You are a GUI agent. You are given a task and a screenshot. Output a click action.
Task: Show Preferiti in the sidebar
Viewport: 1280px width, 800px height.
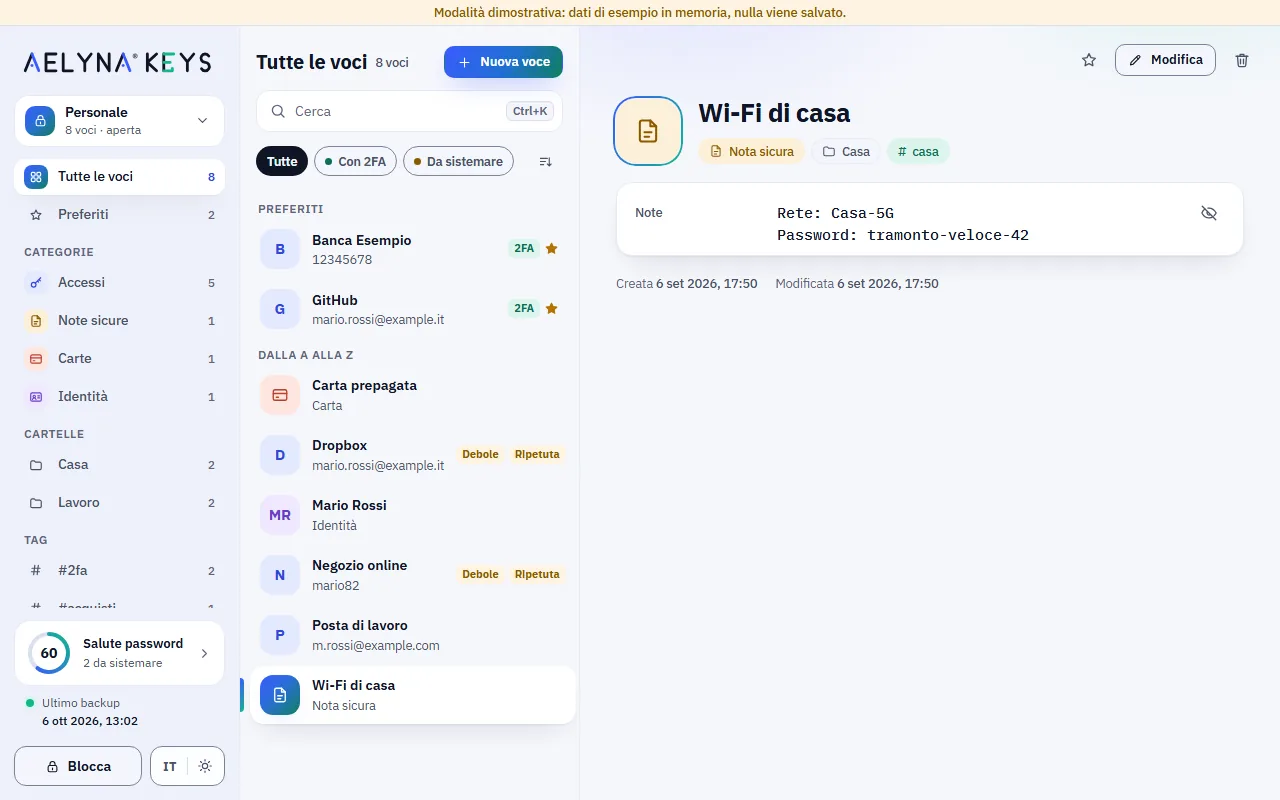pos(120,215)
